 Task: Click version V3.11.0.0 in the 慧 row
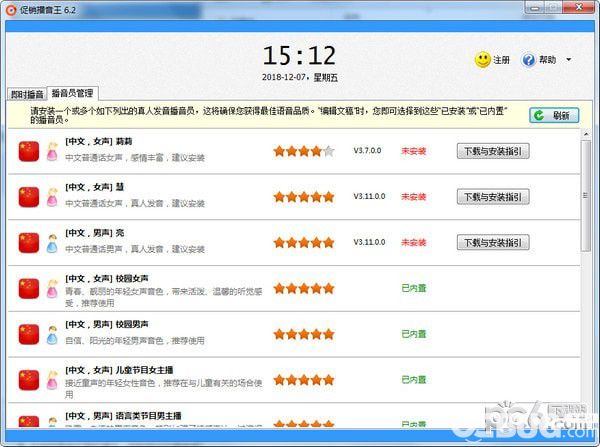369,196
